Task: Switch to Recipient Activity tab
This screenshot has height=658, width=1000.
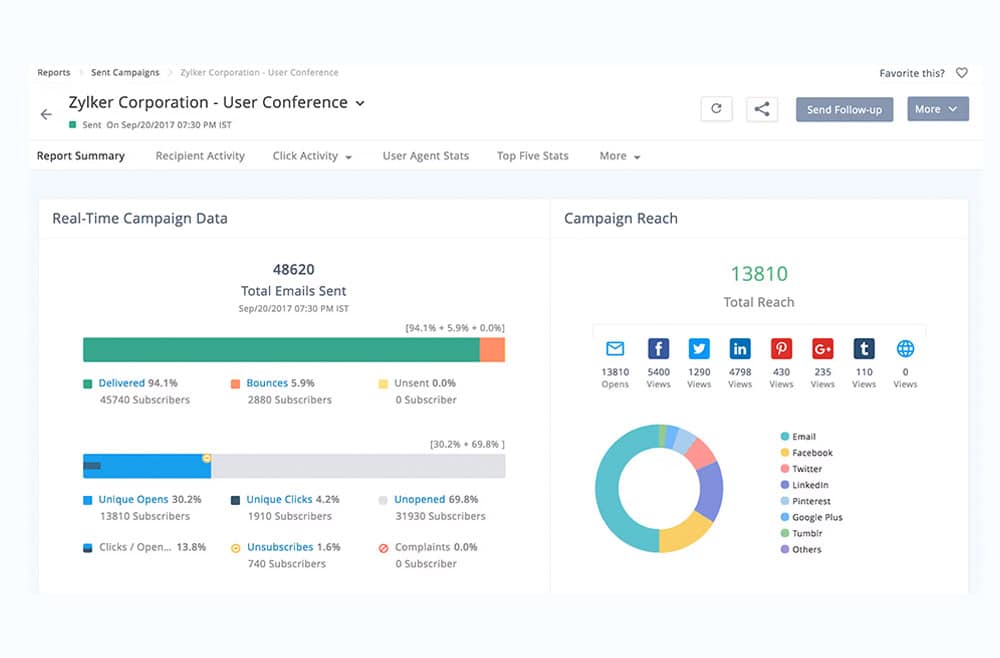Action: [x=200, y=156]
